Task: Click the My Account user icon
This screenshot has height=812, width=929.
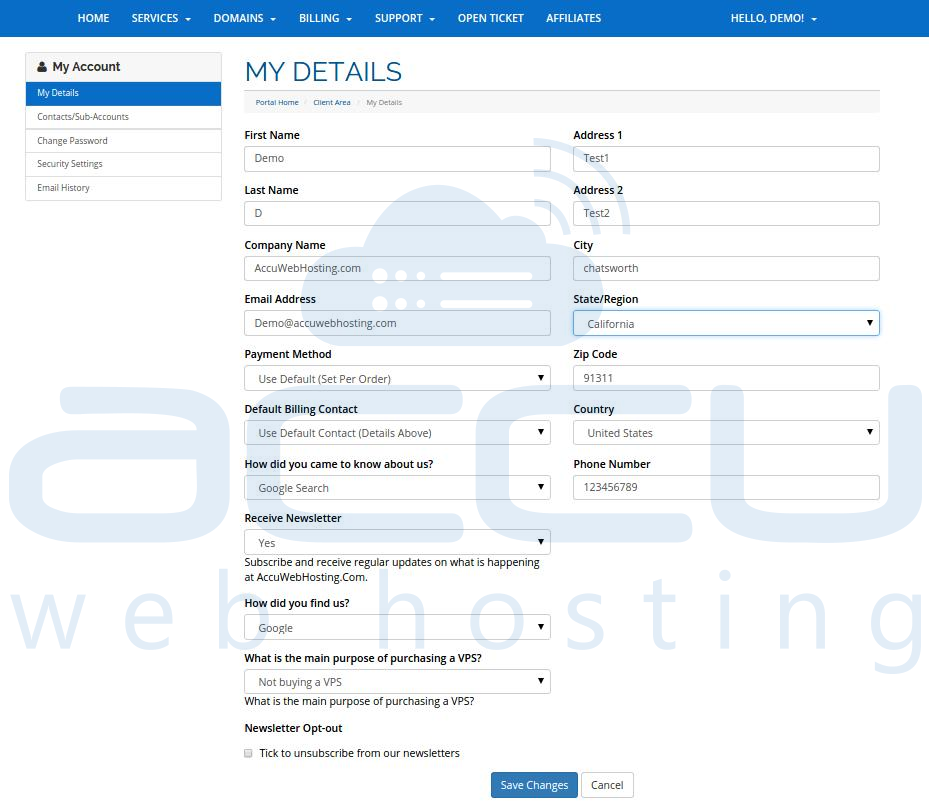Action: [x=41, y=67]
